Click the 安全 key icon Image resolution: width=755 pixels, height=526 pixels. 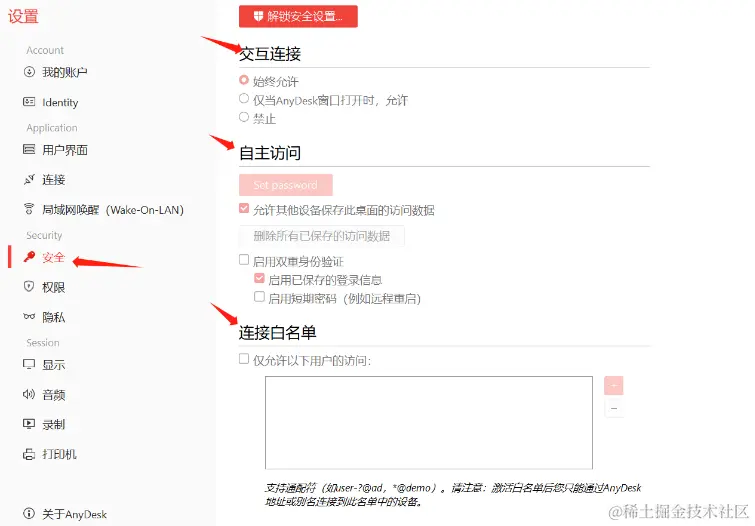pos(29,257)
